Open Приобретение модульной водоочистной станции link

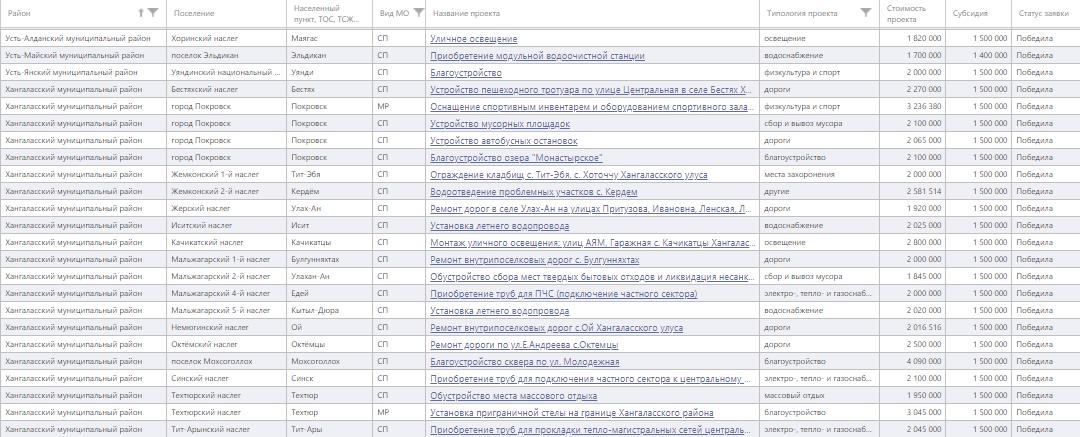point(537,56)
